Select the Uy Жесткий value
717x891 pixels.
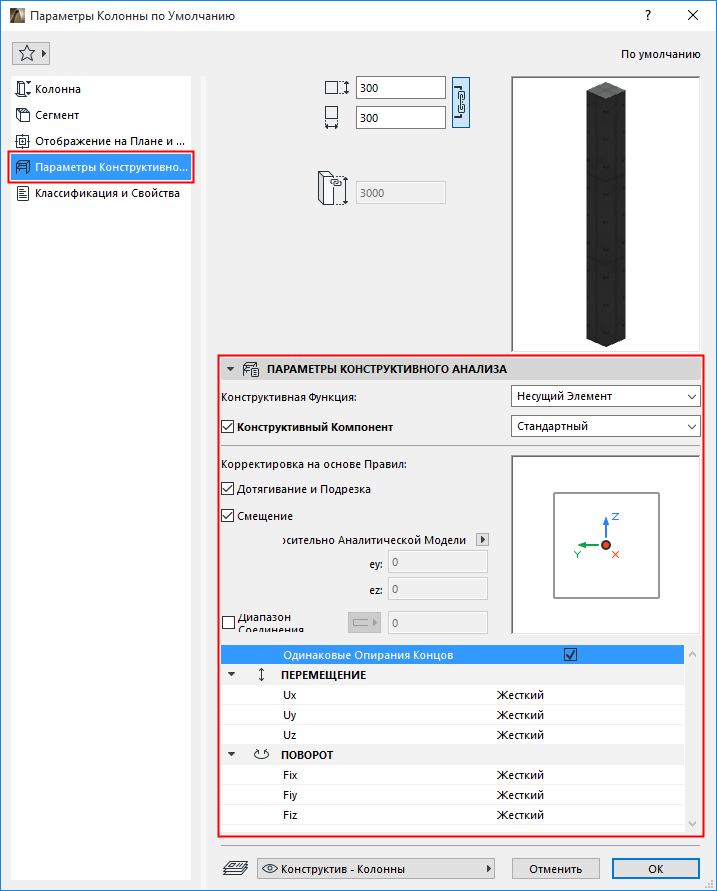pyautogui.click(x=520, y=715)
